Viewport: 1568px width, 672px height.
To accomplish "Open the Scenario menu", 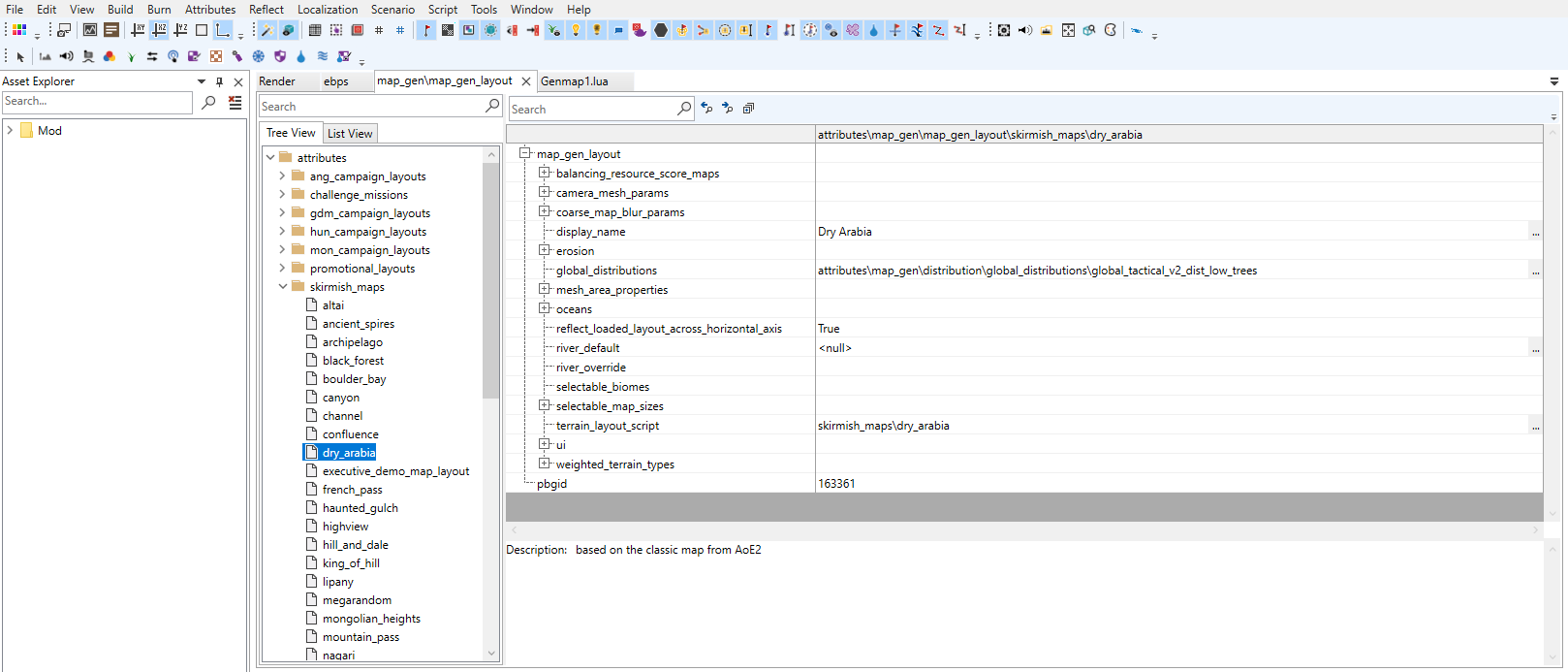I will click(x=392, y=9).
